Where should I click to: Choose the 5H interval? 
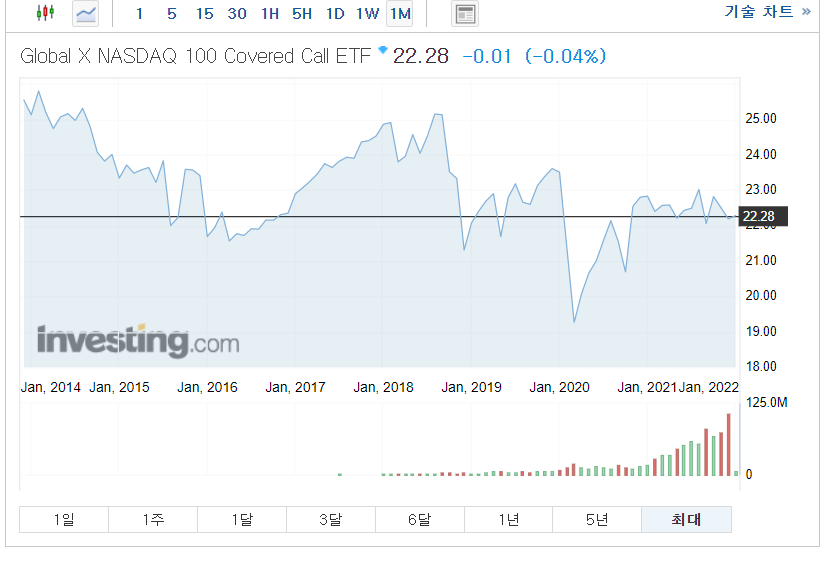pos(302,14)
